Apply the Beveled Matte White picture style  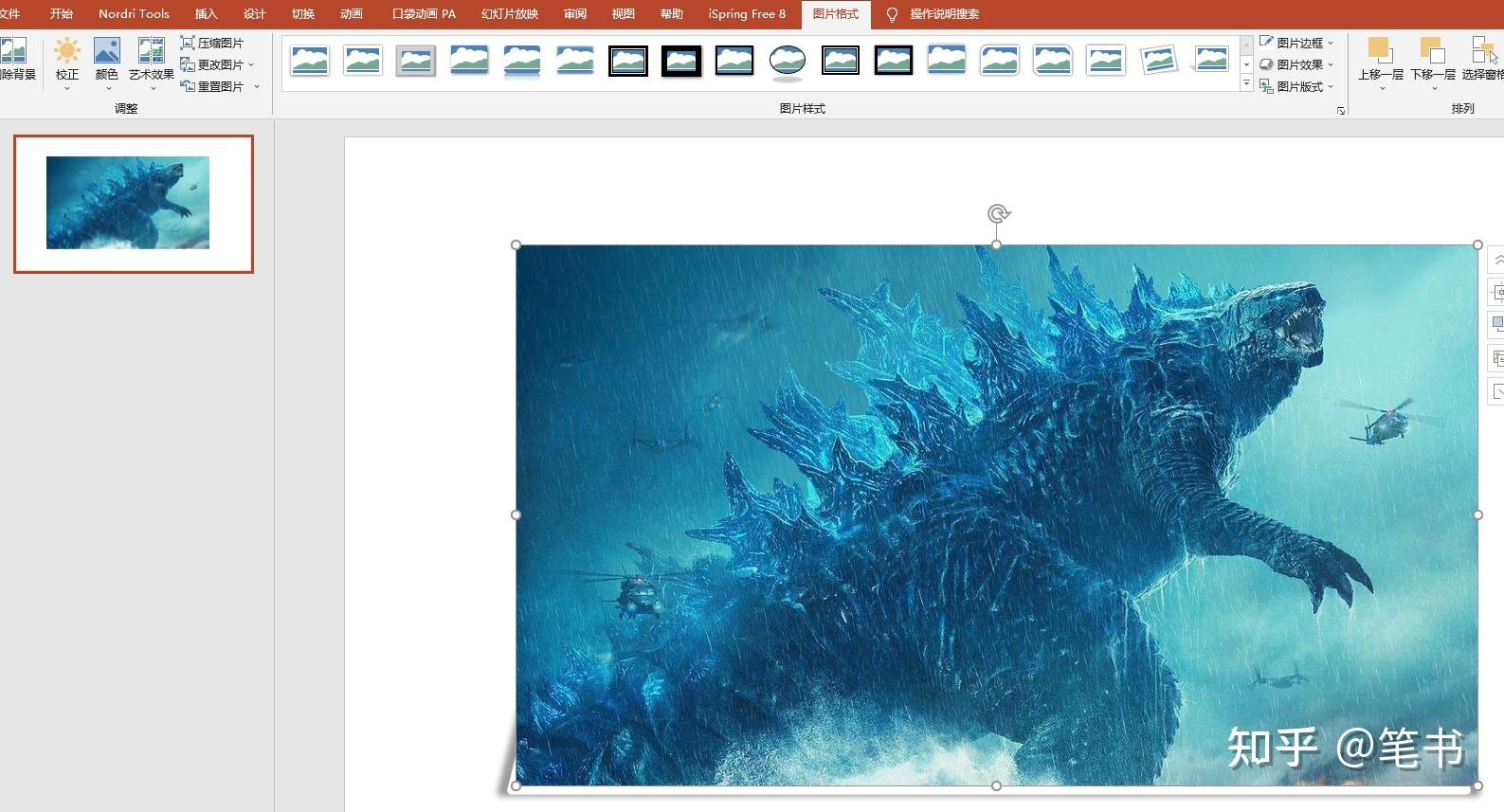pyautogui.click(x=363, y=61)
